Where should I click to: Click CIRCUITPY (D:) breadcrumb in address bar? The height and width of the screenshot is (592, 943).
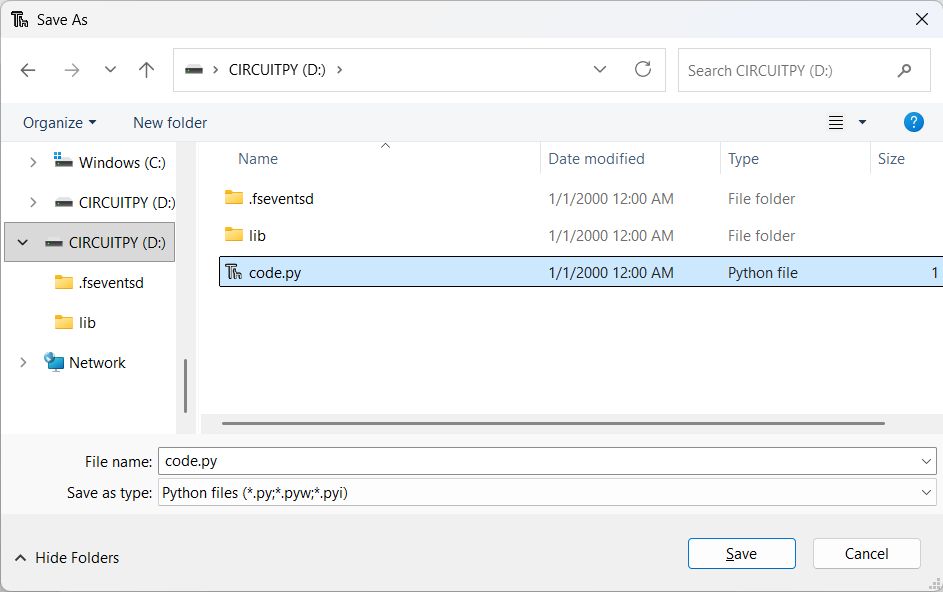coord(277,70)
